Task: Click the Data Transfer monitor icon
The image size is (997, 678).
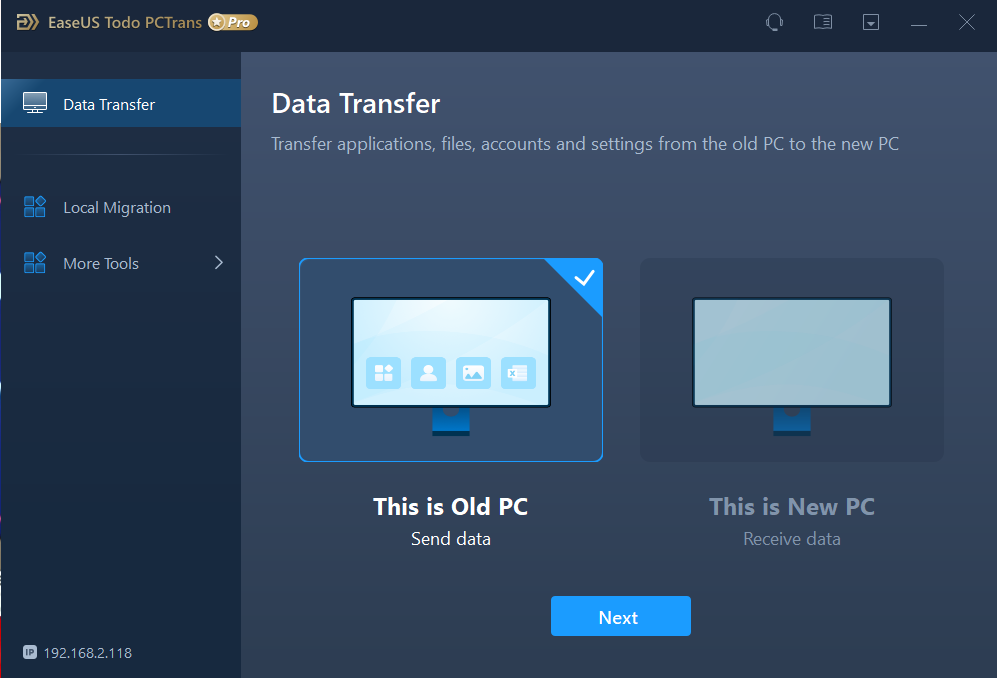Action: (x=35, y=103)
